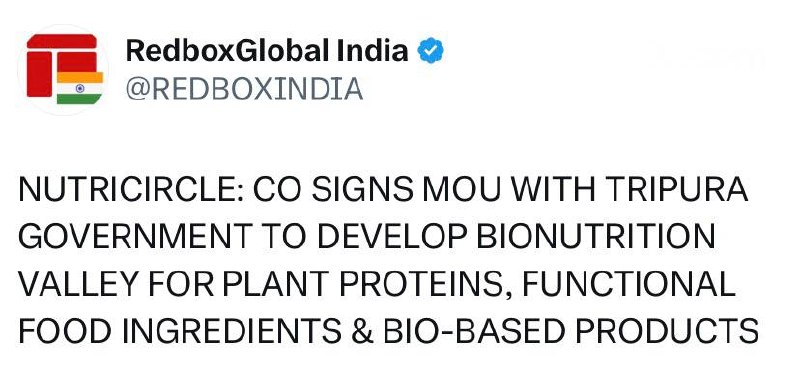Click the ampersand symbol in tweet

click(362, 330)
